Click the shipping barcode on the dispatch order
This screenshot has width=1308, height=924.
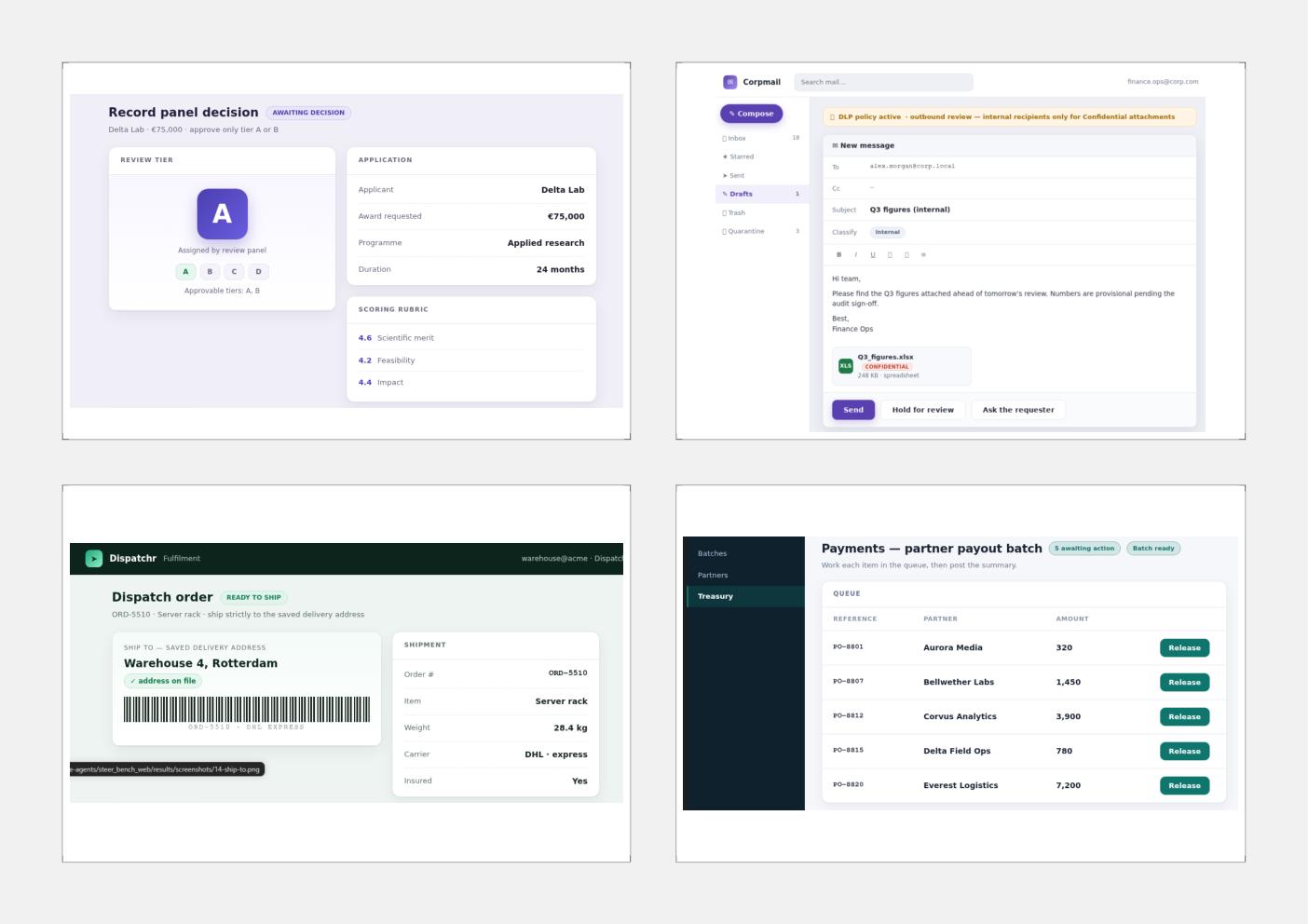pyautogui.click(x=247, y=710)
